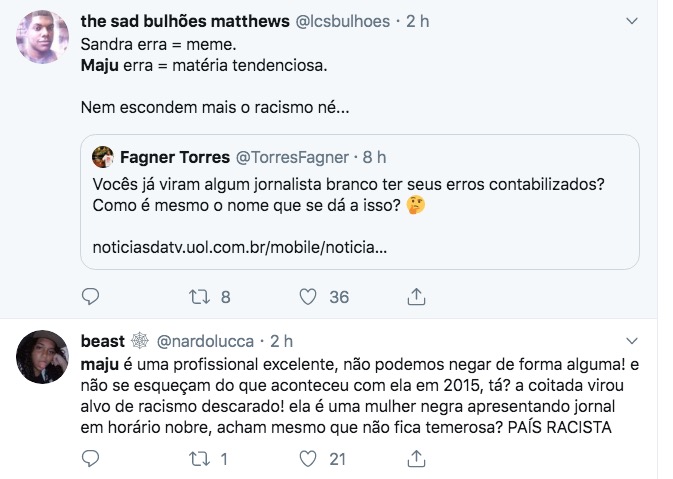Share beast's tweet about Maju

point(417,459)
